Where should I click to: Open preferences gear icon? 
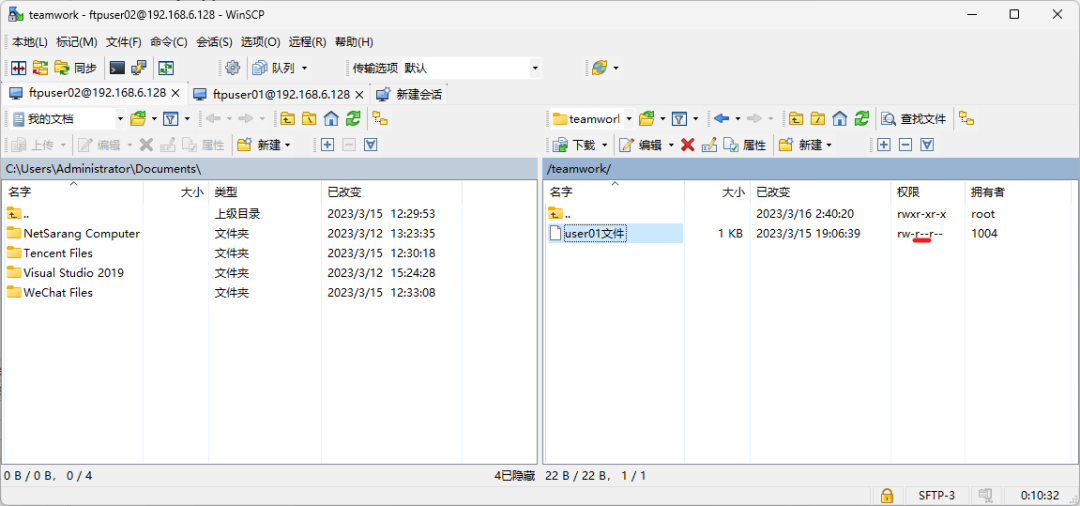(233, 68)
